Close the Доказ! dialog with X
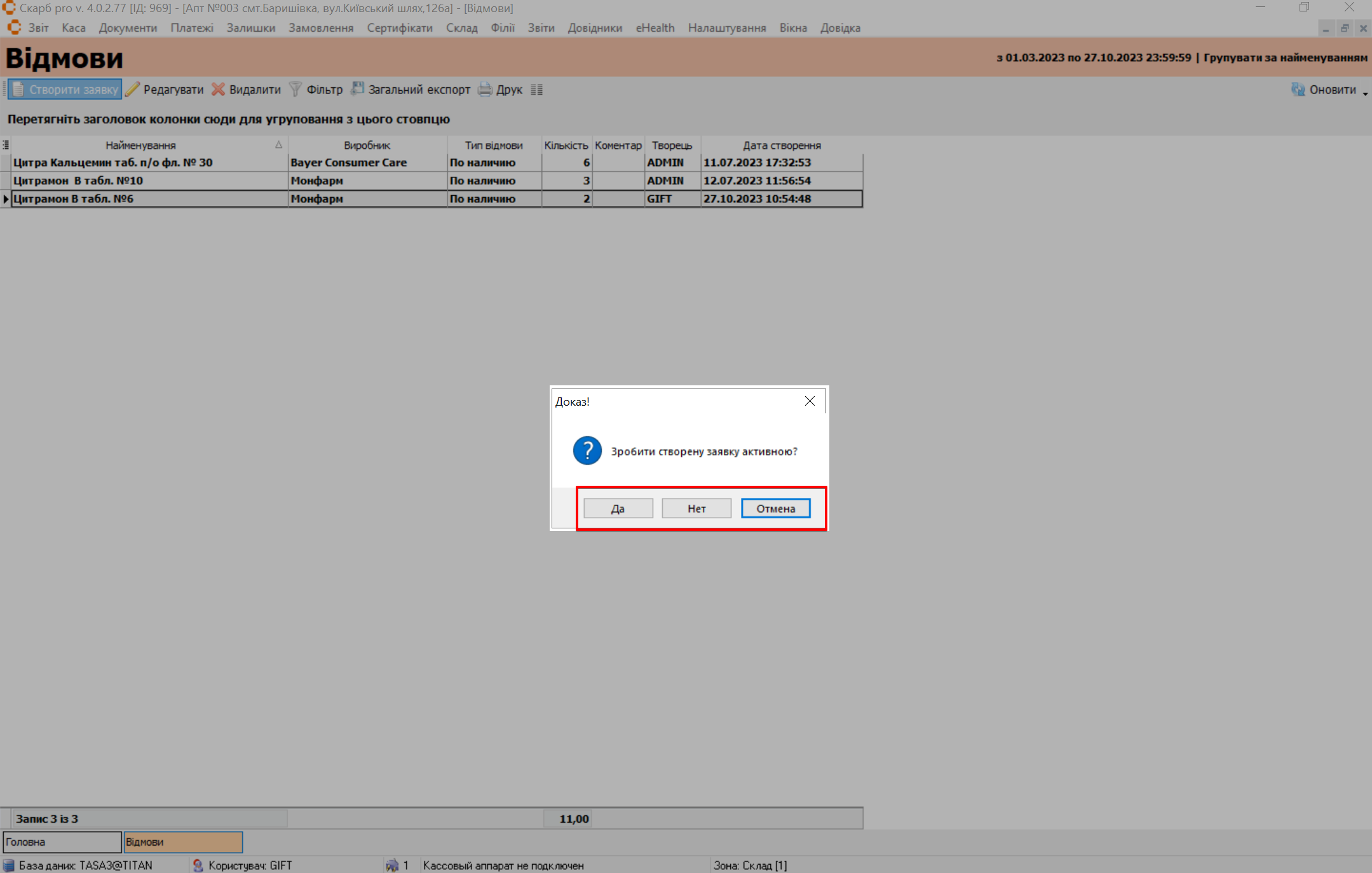This screenshot has width=1372, height=873. [x=810, y=401]
